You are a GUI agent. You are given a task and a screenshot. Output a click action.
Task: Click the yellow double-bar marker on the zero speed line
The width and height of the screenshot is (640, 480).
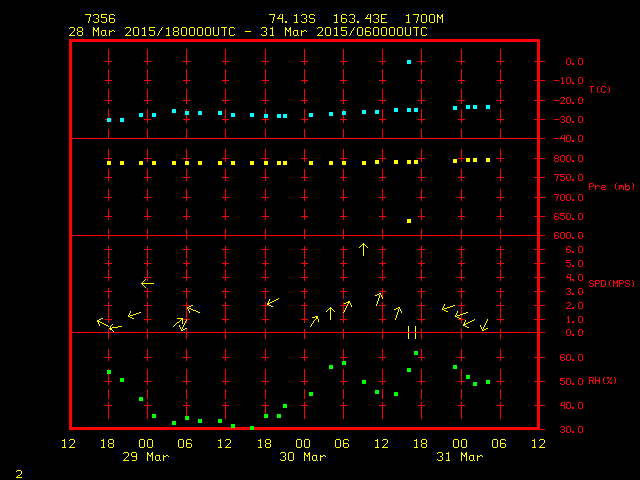pyautogui.click(x=411, y=332)
